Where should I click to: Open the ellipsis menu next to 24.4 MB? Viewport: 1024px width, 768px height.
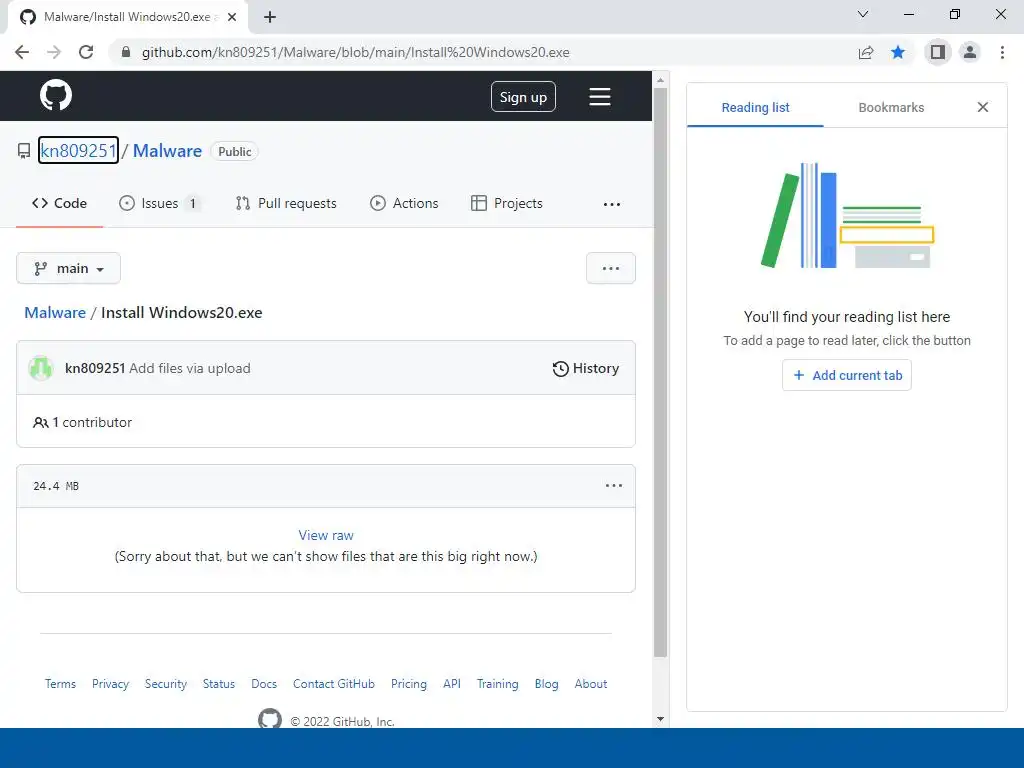pos(613,485)
